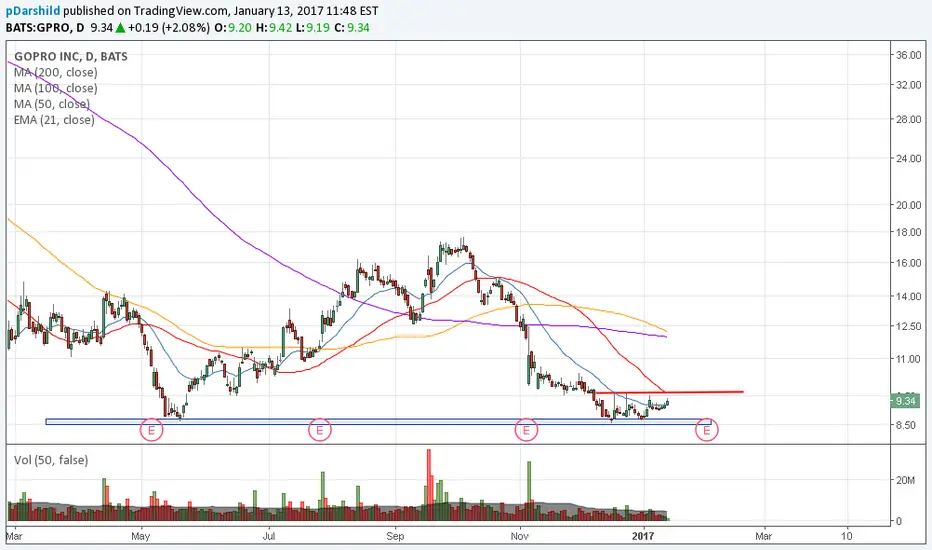Click the H:9.42 high value
932x550 pixels.
click(273, 27)
